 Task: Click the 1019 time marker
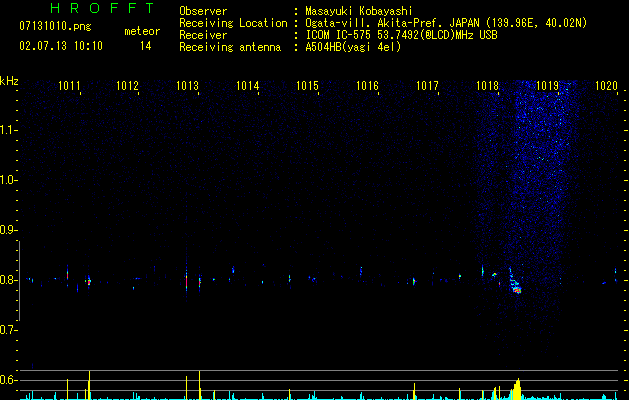coord(547,86)
